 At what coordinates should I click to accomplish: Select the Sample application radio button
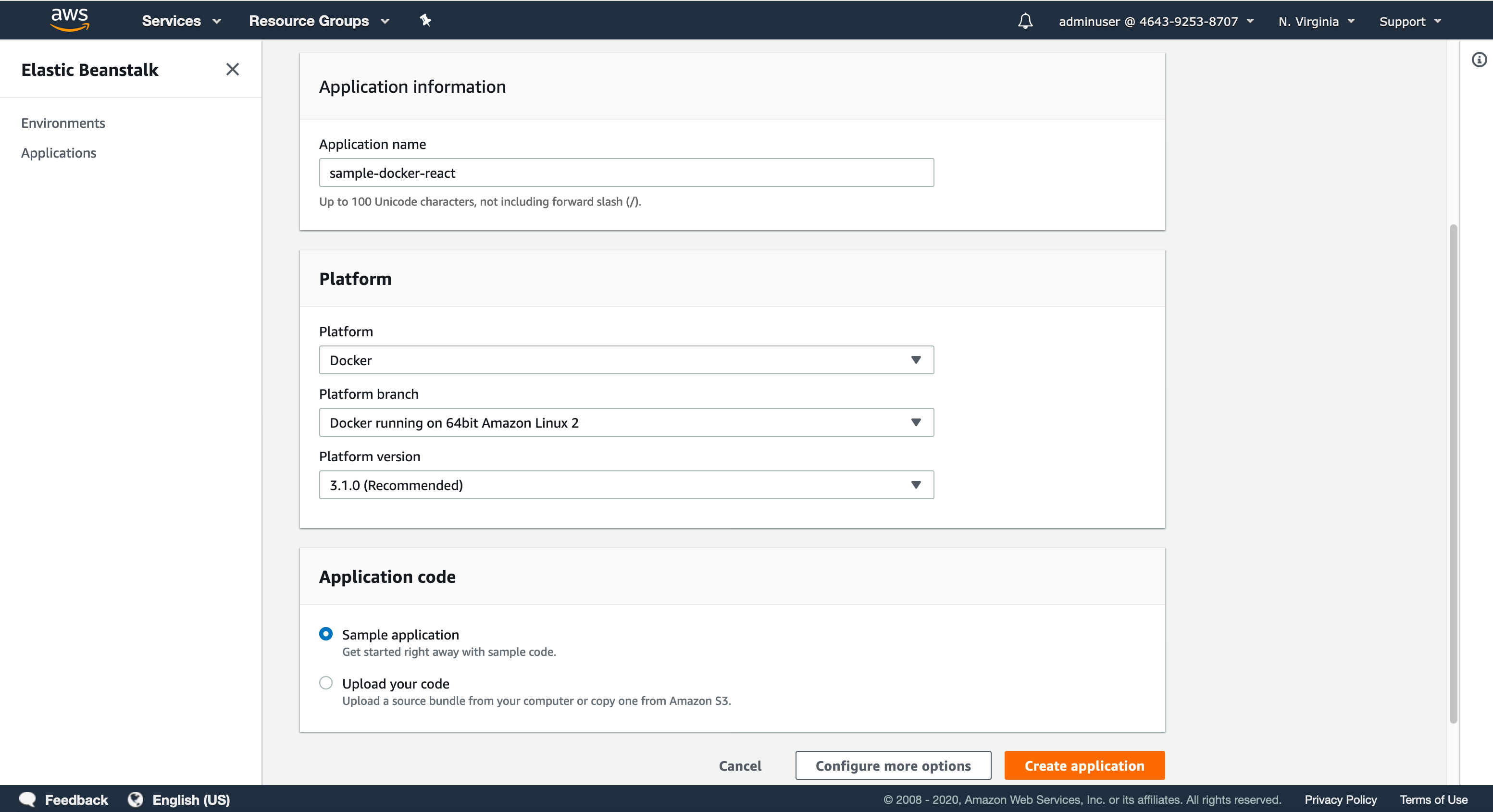tap(326, 634)
